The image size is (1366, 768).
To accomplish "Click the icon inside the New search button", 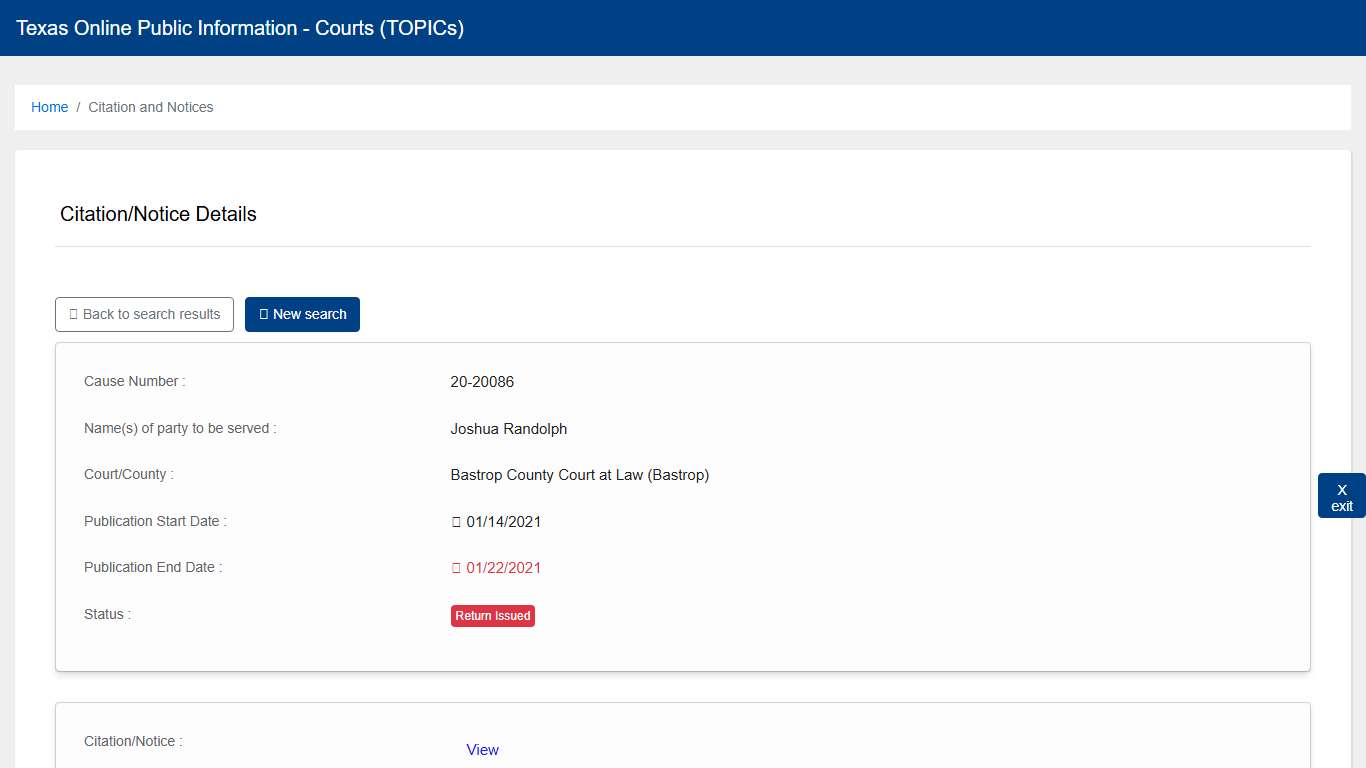I will coord(264,314).
